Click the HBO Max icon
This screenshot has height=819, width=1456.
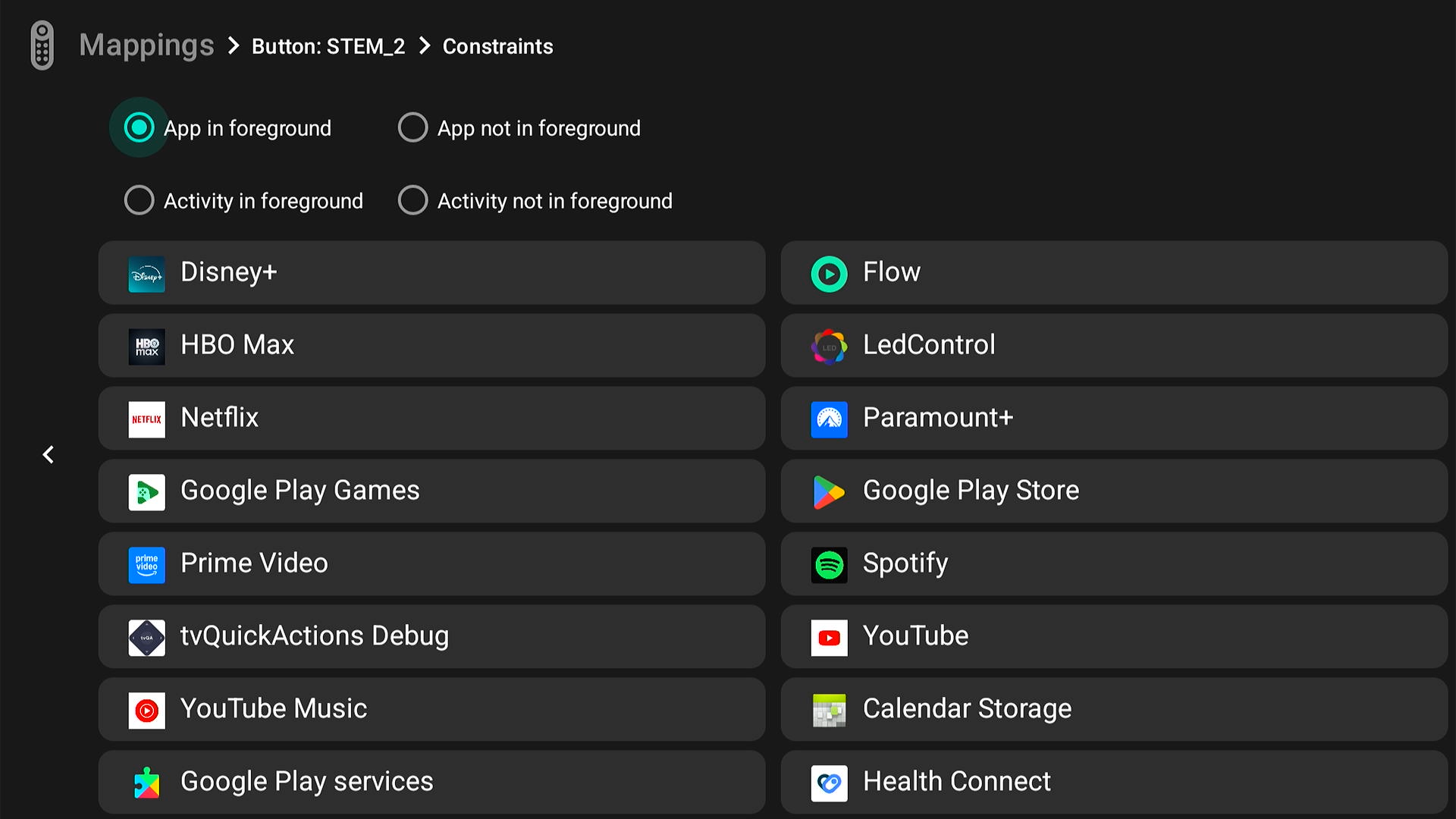(x=146, y=347)
